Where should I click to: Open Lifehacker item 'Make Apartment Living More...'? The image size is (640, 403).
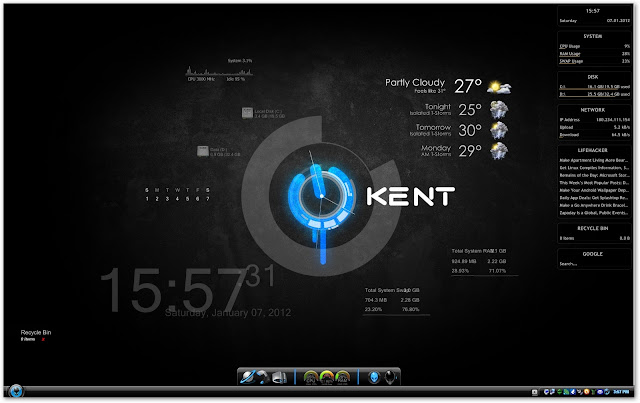(594, 160)
